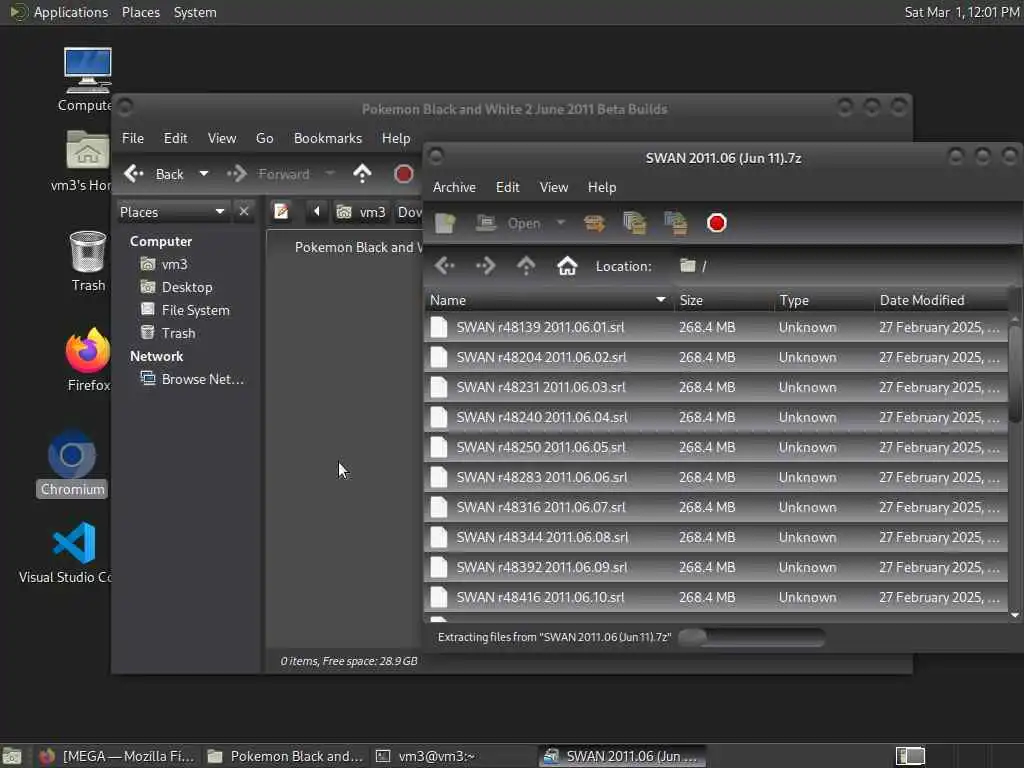
Task: Click Back button in file manager
Action: coord(154,174)
